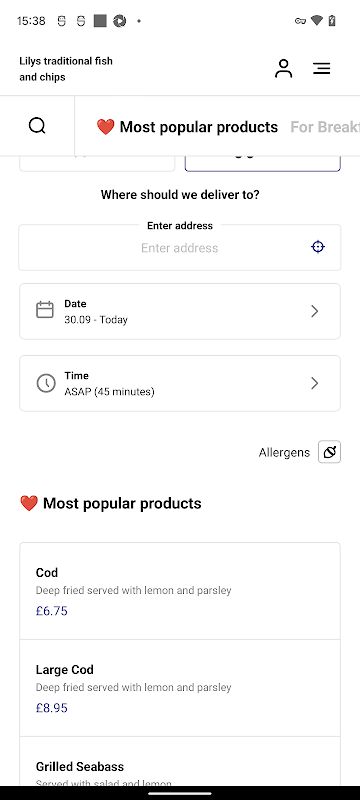
Task: Expand the Date chevron arrow
Action: click(x=315, y=311)
